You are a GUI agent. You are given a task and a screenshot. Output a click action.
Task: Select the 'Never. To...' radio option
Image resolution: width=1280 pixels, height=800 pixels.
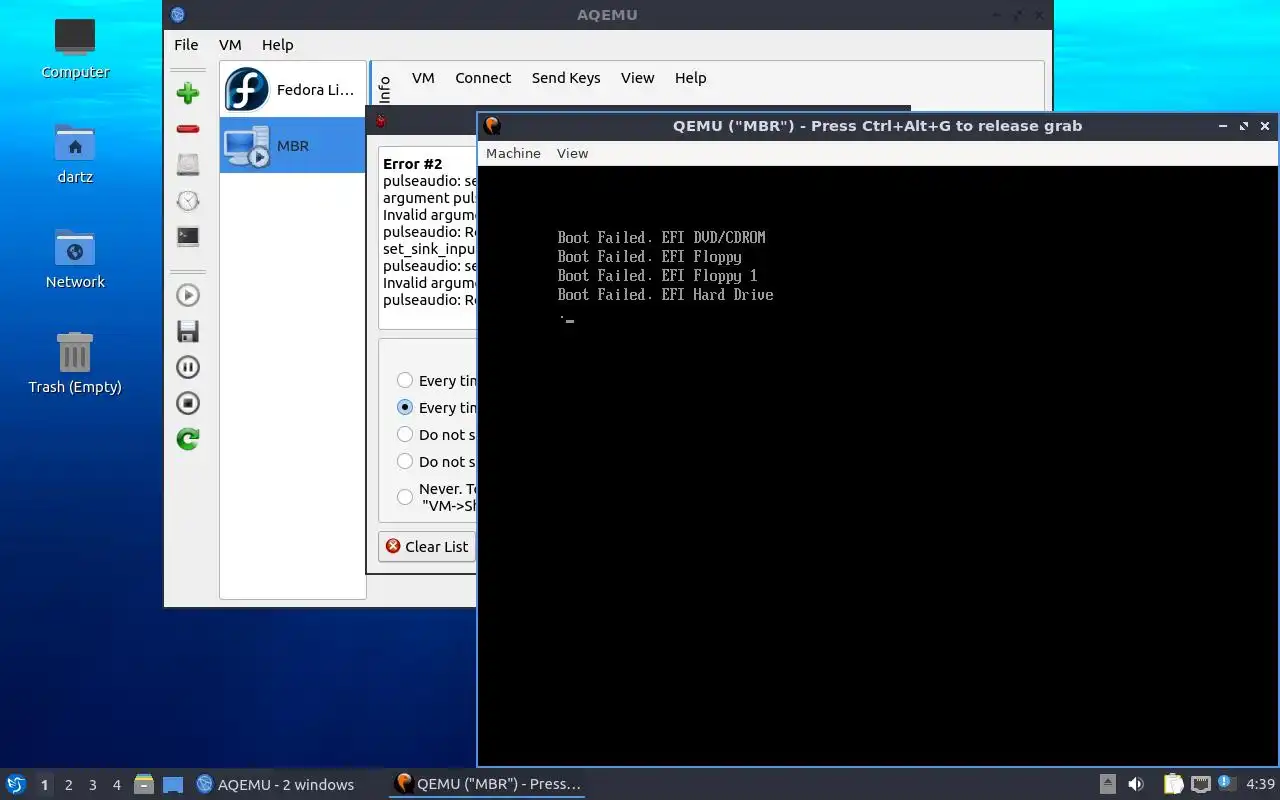click(x=405, y=497)
